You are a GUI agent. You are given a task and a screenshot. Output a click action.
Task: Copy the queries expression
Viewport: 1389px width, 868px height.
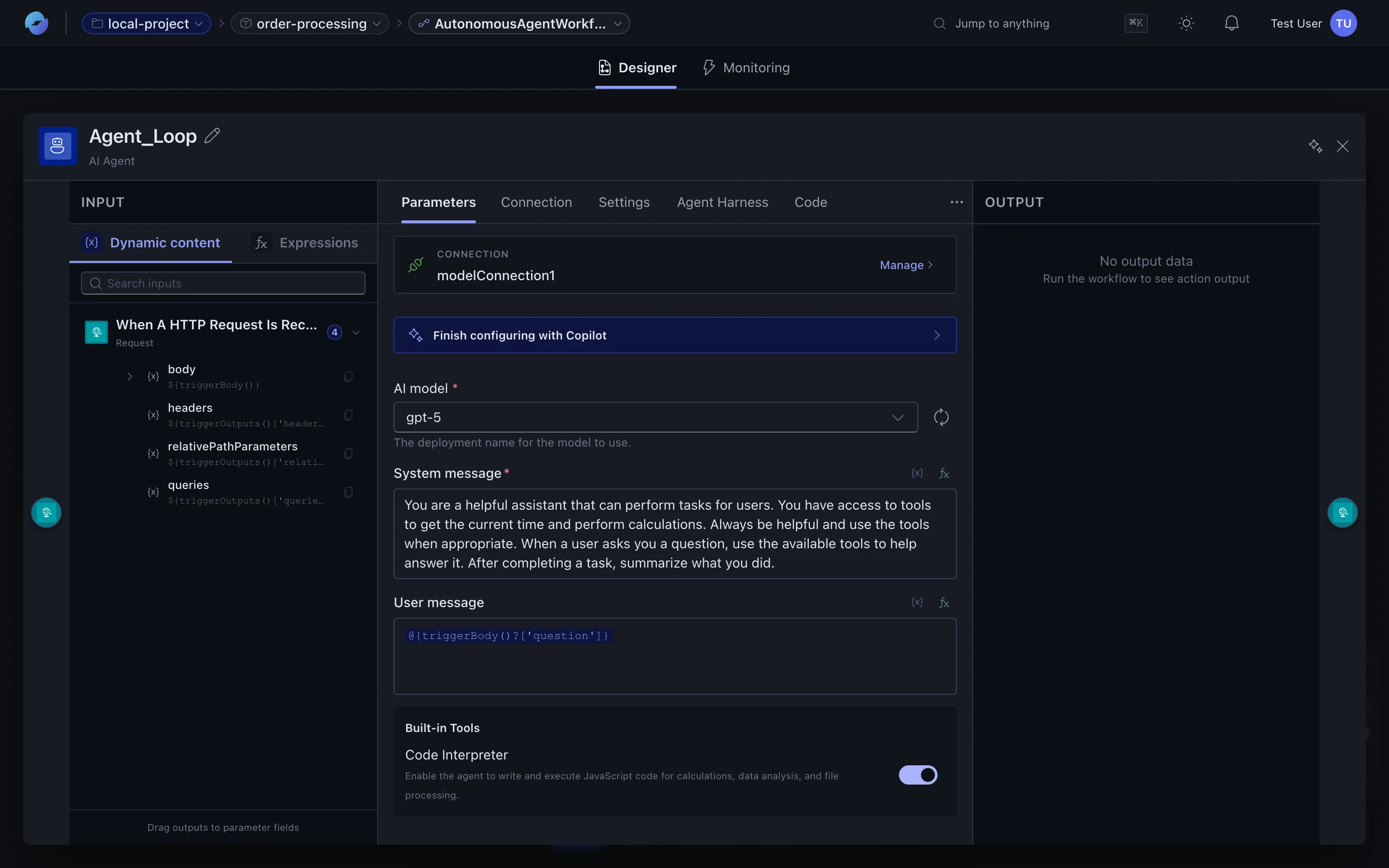click(348, 492)
